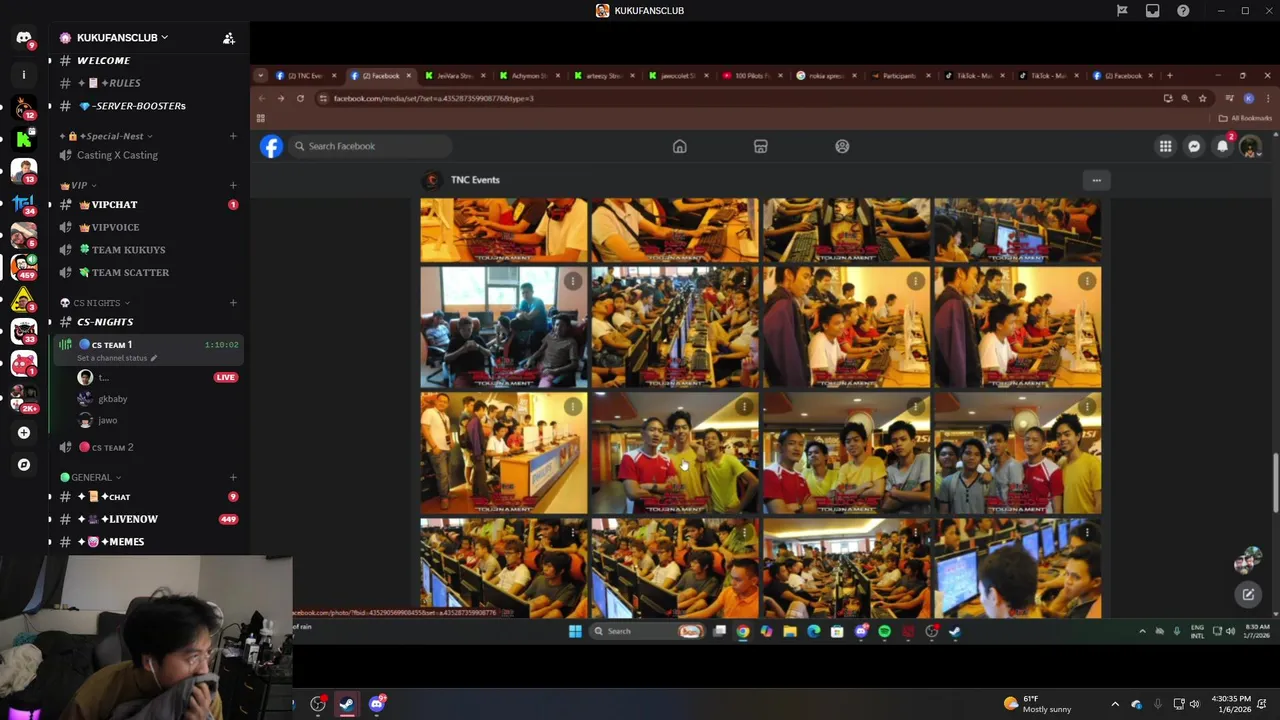Switch to the Participants tab
Image resolution: width=1280 pixels, height=720 pixels.
[x=900, y=76]
